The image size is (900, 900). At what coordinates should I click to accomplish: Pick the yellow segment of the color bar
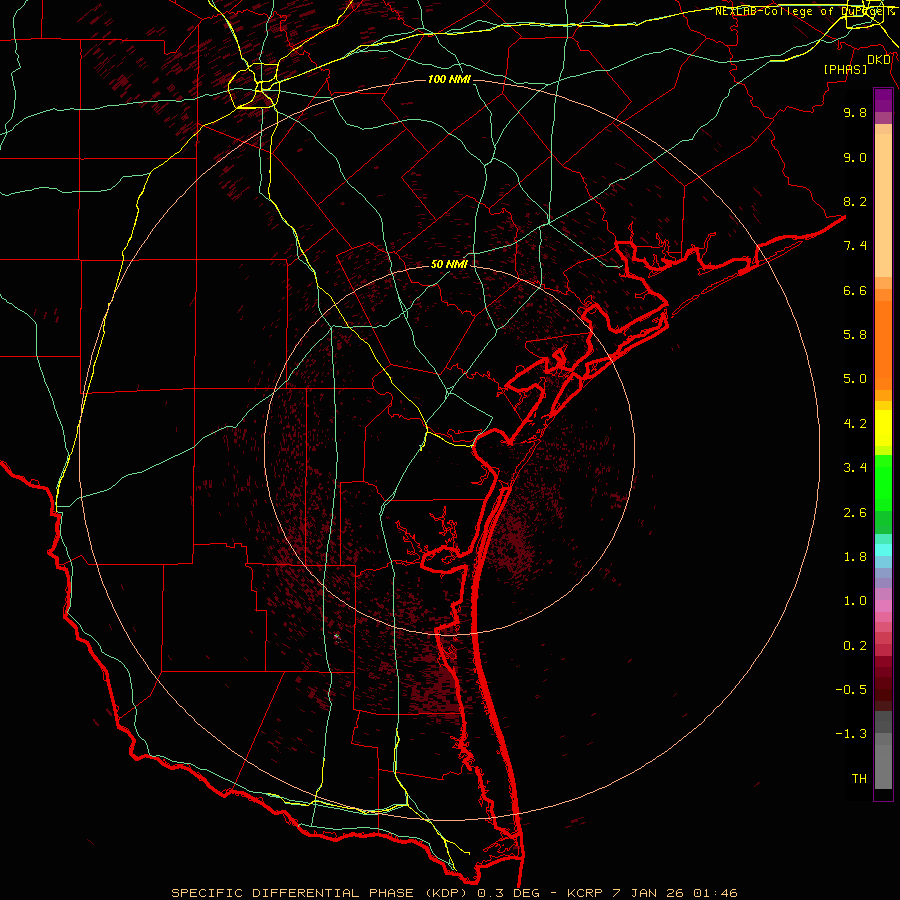point(883,428)
